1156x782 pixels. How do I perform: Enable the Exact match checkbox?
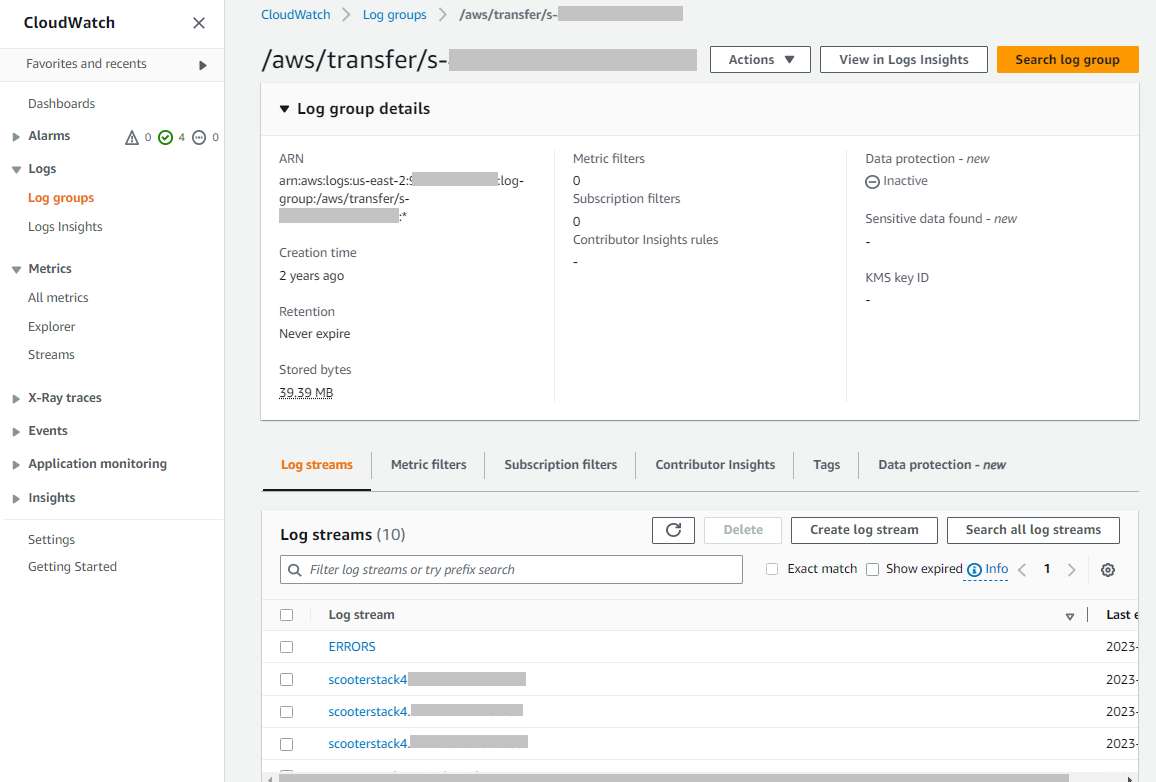pos(772,569)
